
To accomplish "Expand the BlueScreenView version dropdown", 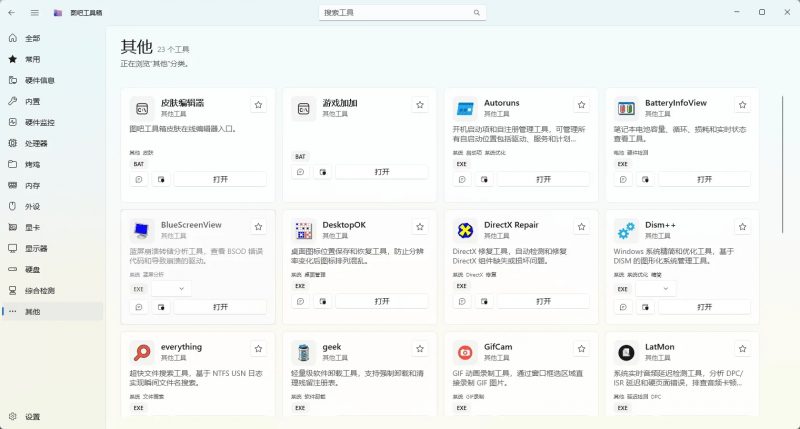I will pyautogui.click(x=171, y=289).
